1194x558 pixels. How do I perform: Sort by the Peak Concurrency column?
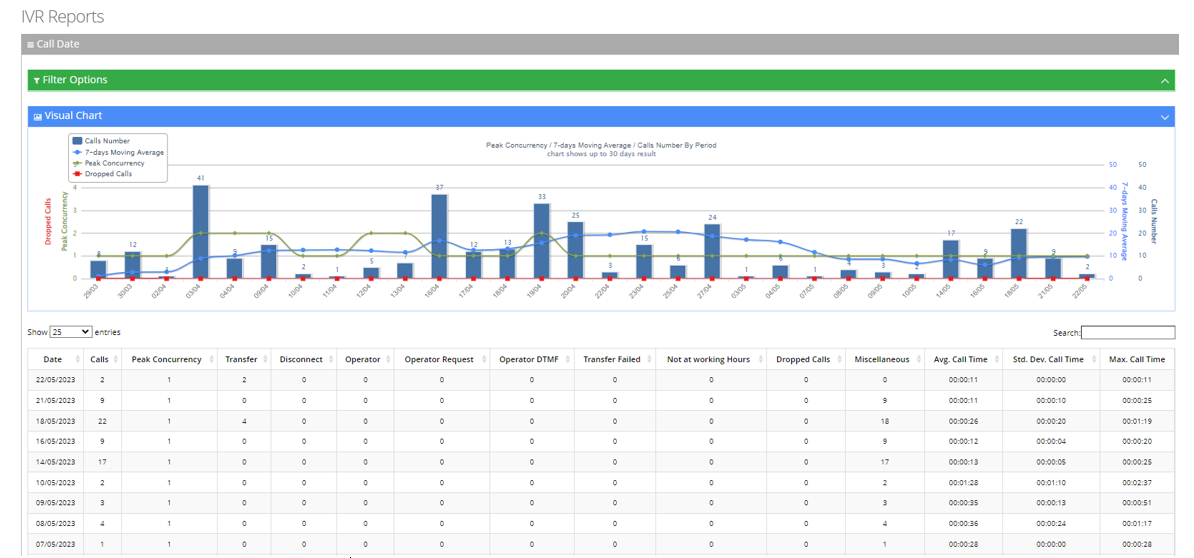click(x=210, y=360)
